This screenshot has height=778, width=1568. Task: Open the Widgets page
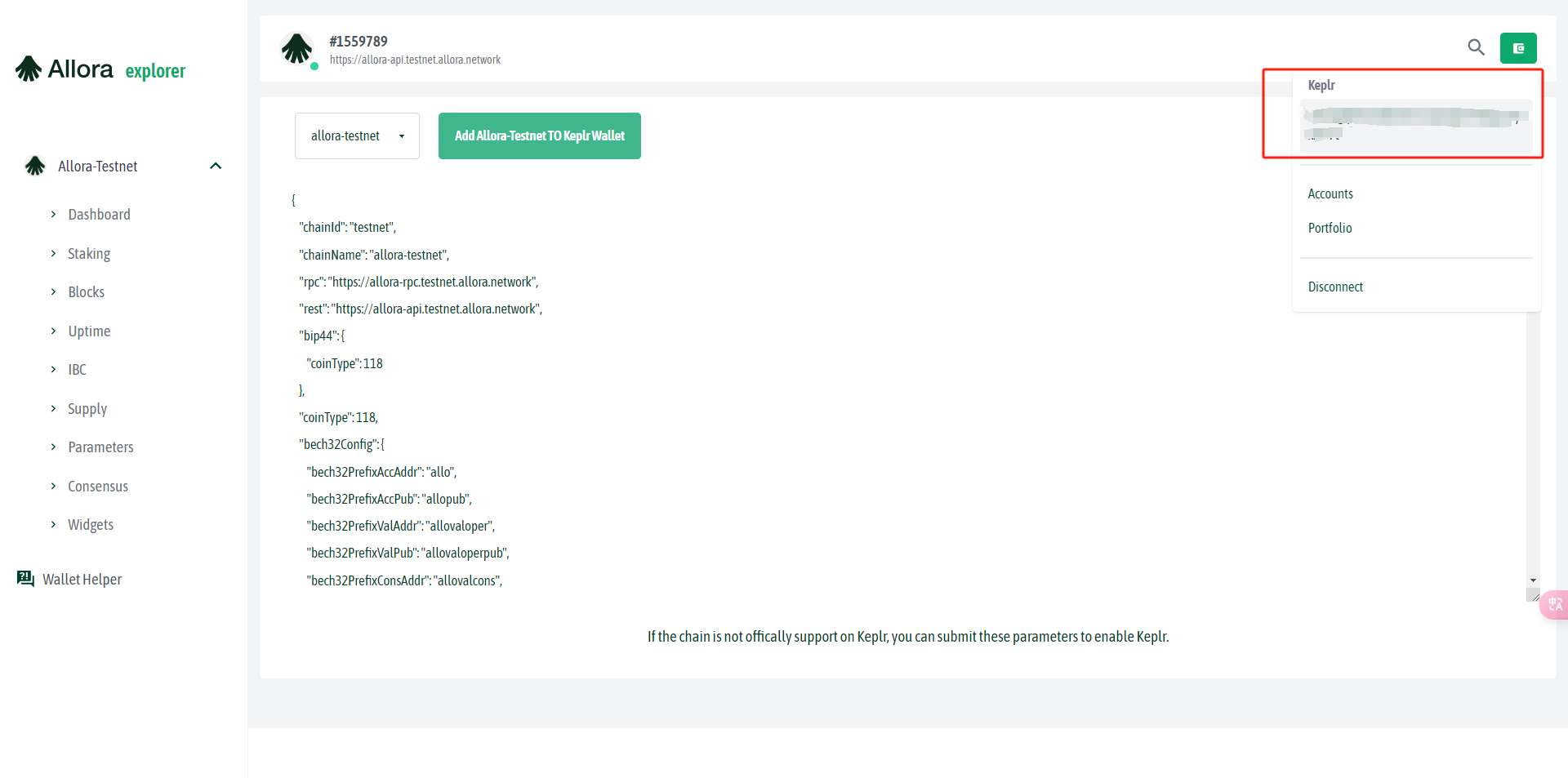[91, 524]
